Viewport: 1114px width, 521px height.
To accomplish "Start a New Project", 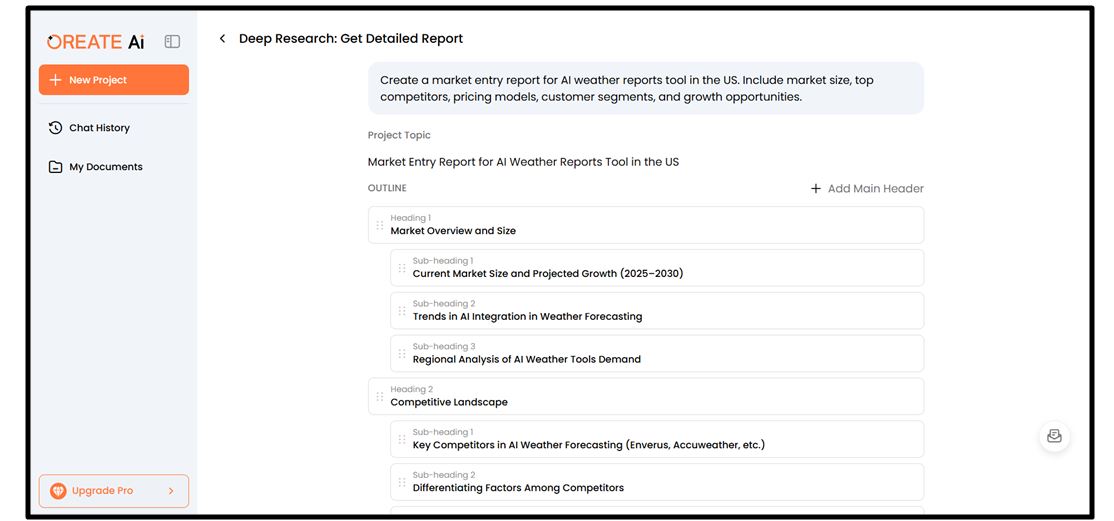I will (114, 80).
